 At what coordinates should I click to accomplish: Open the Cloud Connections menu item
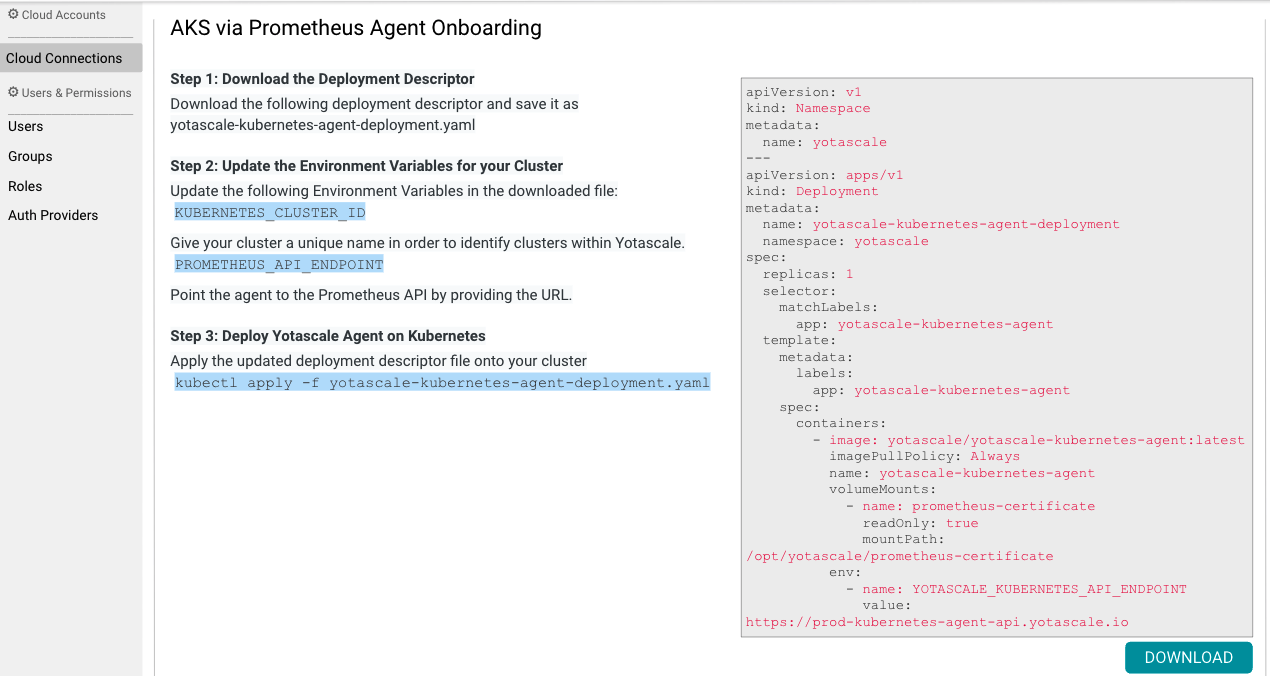tap(64, 58)
